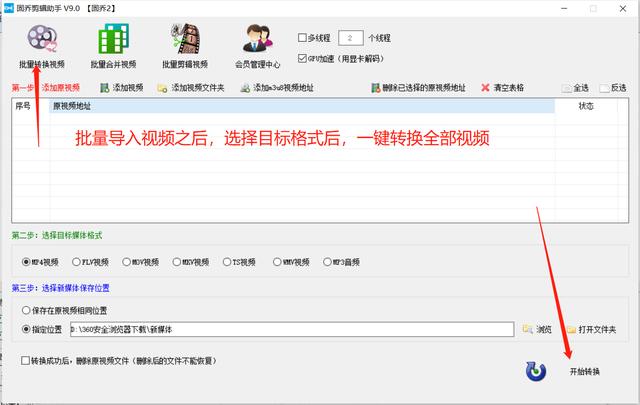Click the 会员管理中心 label
640x405 pixels.
258,65
